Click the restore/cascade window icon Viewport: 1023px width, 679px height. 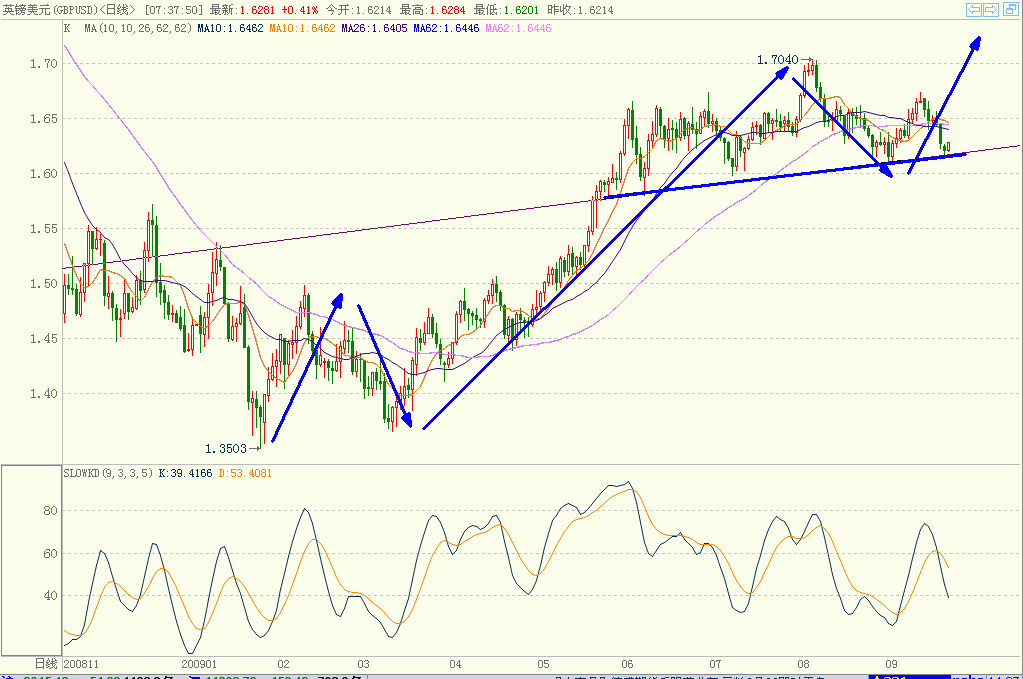[x=1010, y=10]
